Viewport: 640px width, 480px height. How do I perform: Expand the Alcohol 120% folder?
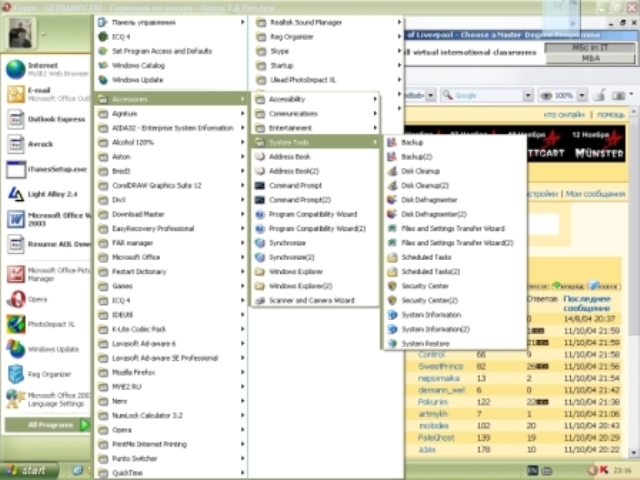(171, 142)
